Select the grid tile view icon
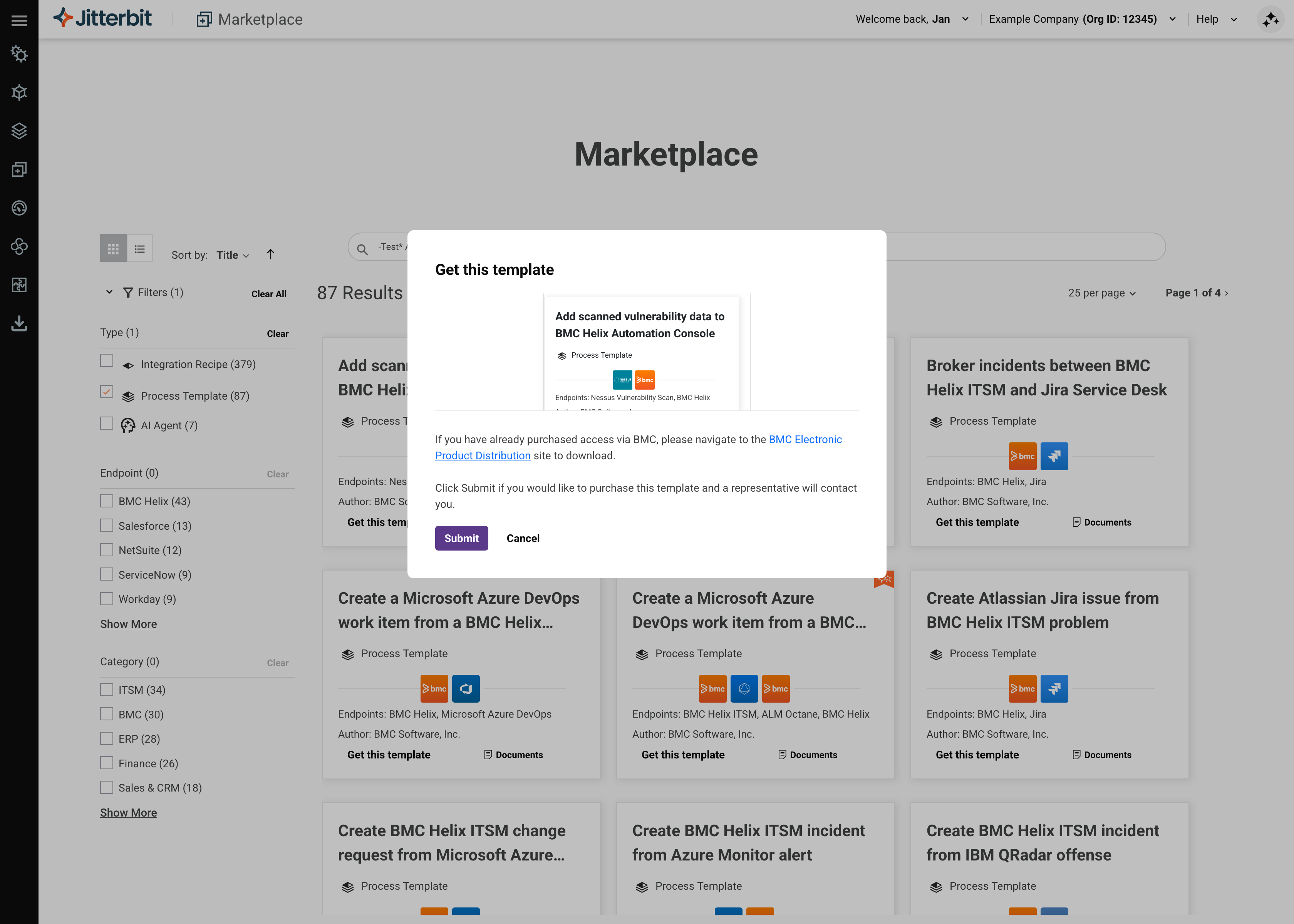Viewport: 1294px width, 924px height. click(x=113, y=249)
